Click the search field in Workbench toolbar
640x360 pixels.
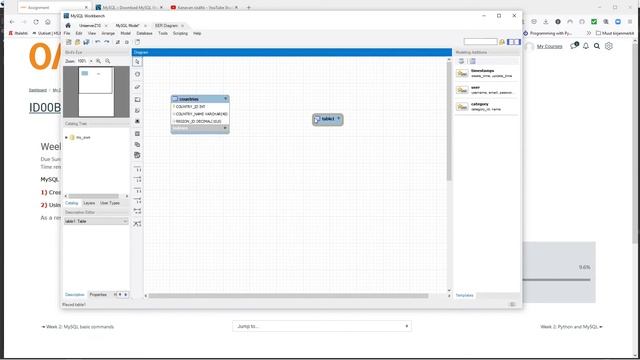pyautogui.click(x=480, y=42)
